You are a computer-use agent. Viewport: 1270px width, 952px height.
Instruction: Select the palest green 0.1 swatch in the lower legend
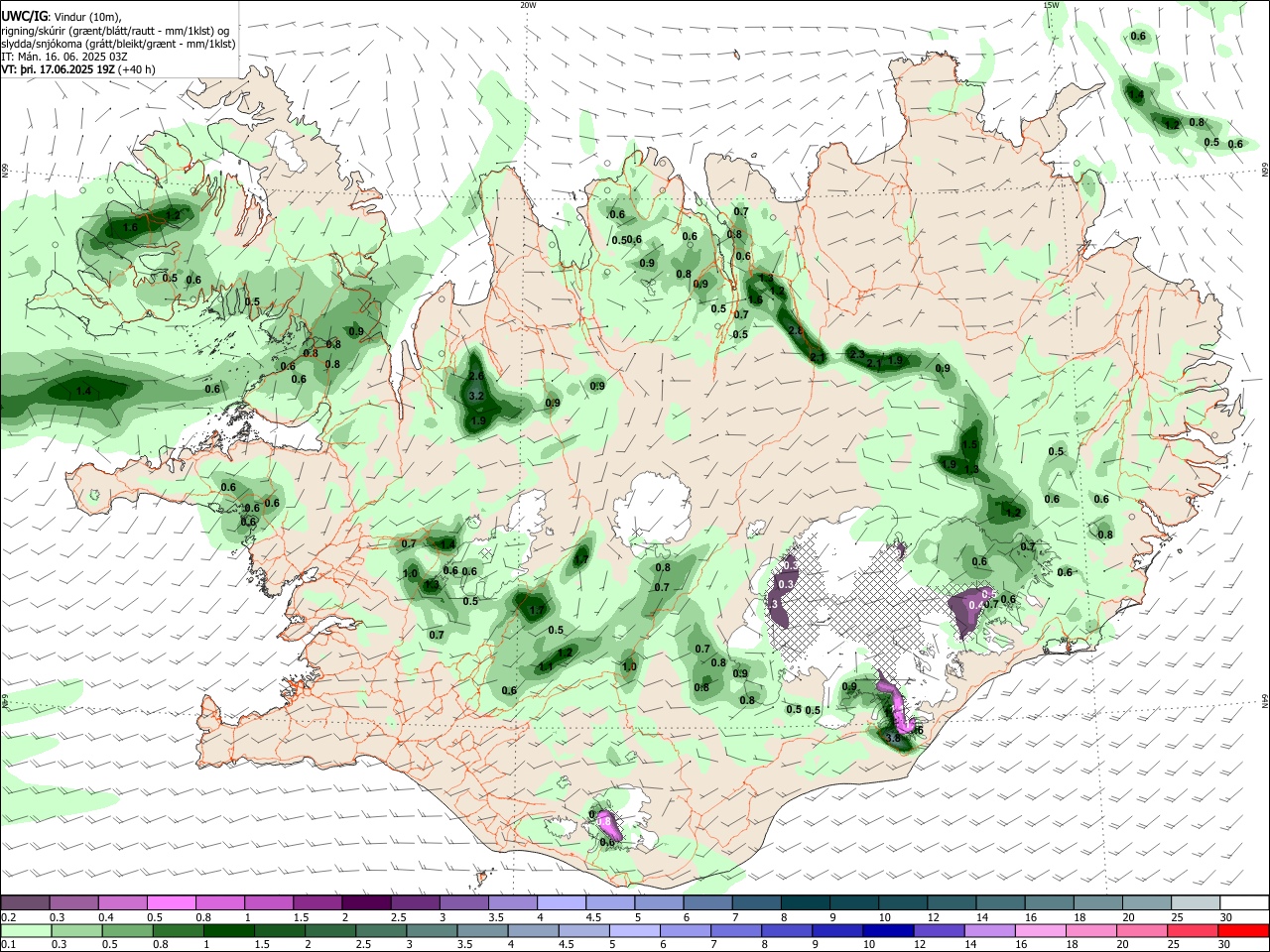(25, 931)
